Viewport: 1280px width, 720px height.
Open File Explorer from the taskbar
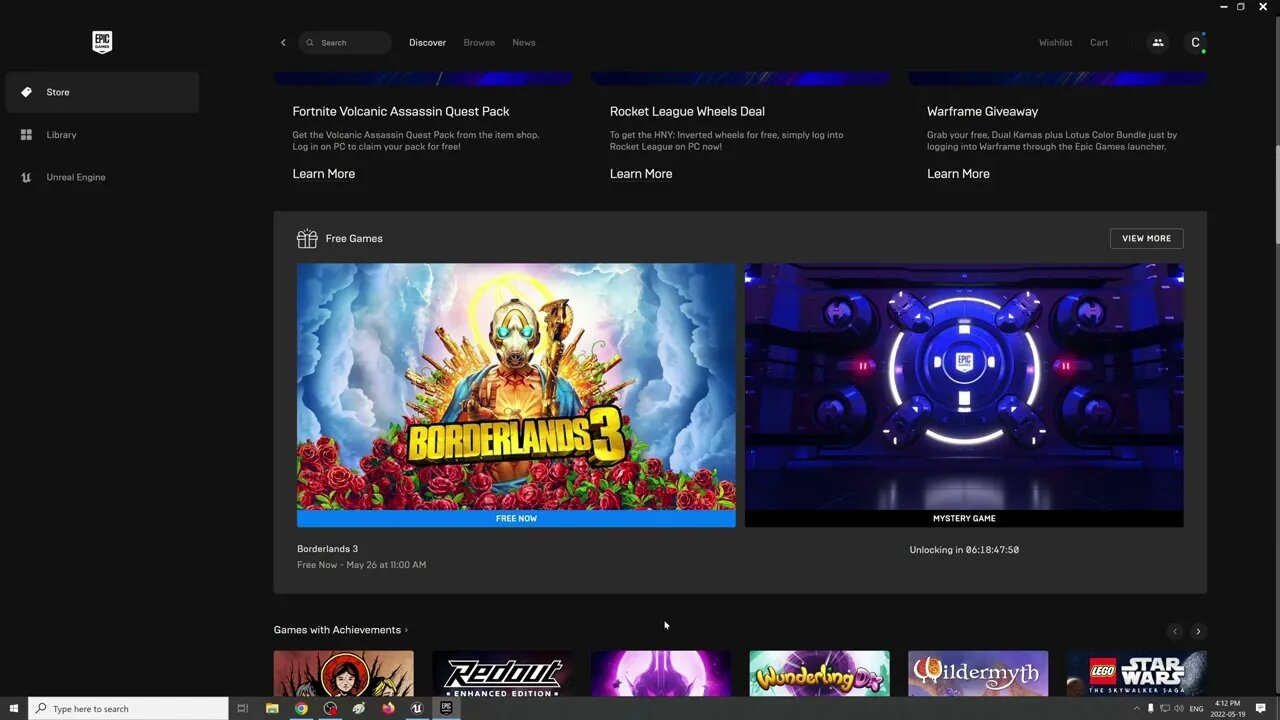(272, 708)
